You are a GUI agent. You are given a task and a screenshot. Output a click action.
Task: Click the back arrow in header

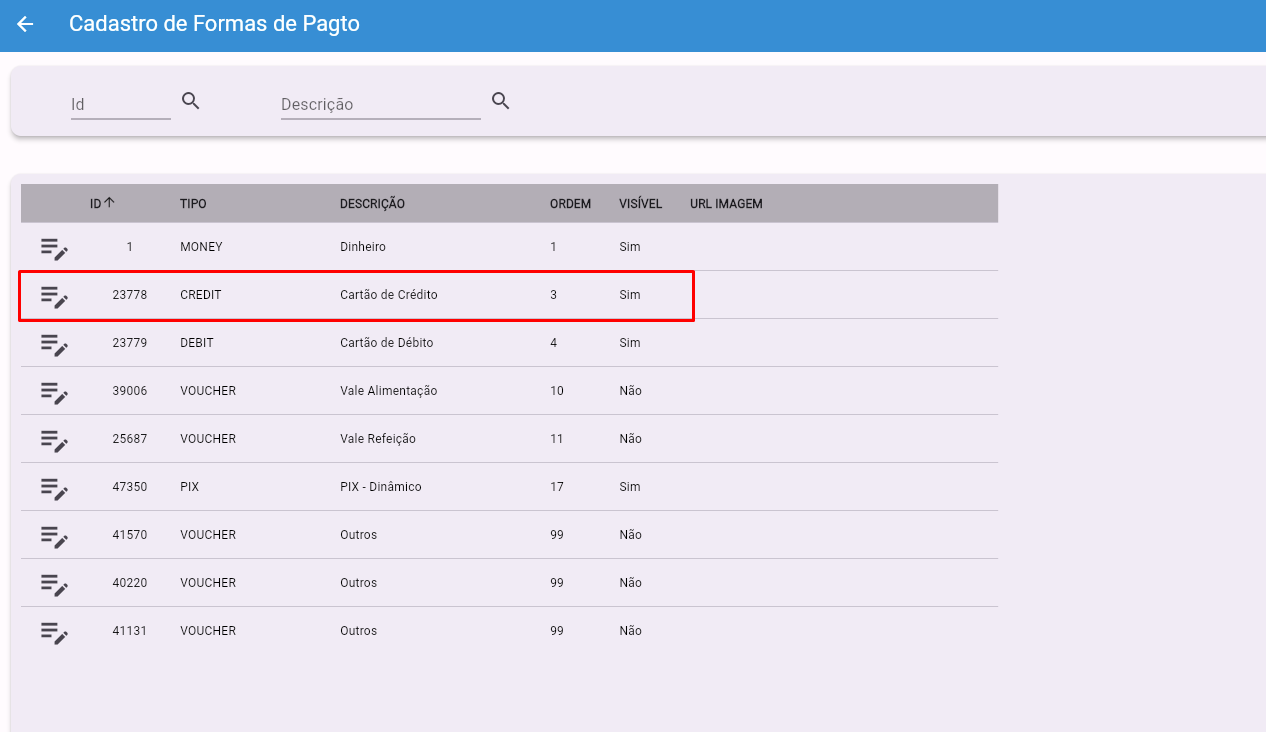(x=25, y=24)
